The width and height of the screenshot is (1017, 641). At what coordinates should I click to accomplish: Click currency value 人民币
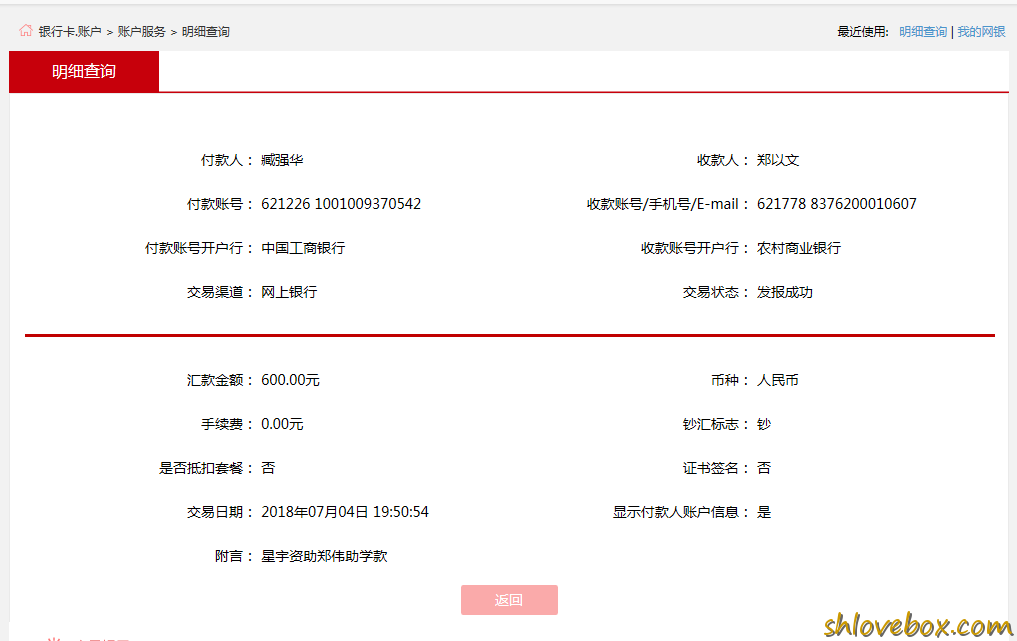click(778, 380)
